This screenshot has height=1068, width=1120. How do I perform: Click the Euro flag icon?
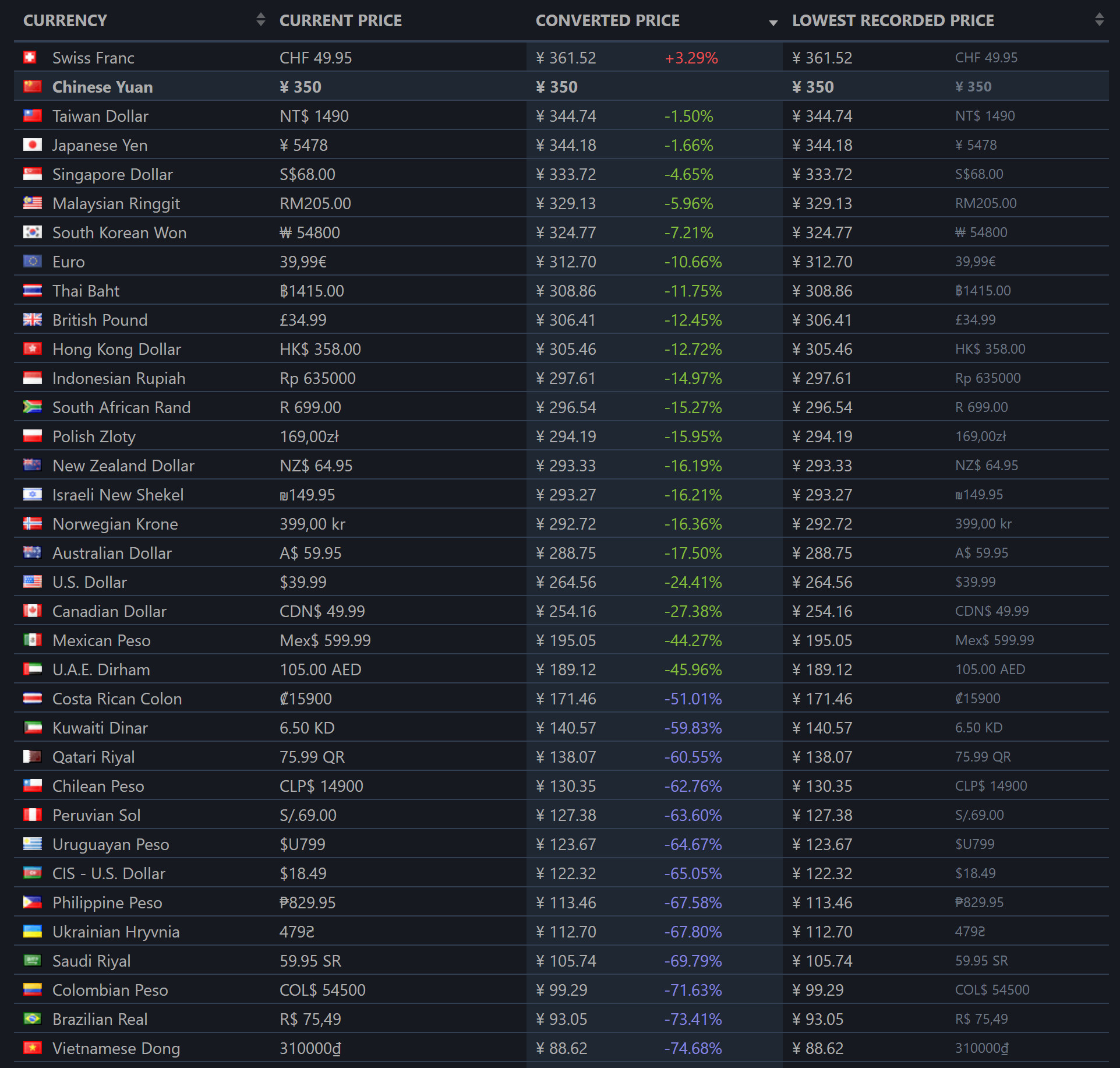32,261
